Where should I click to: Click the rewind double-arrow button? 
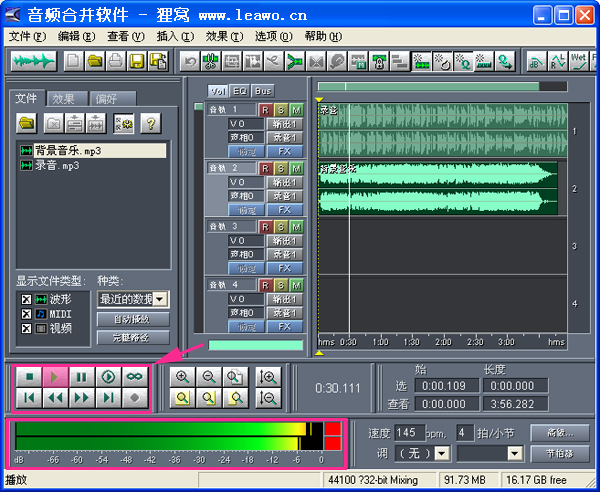[55, 398]
